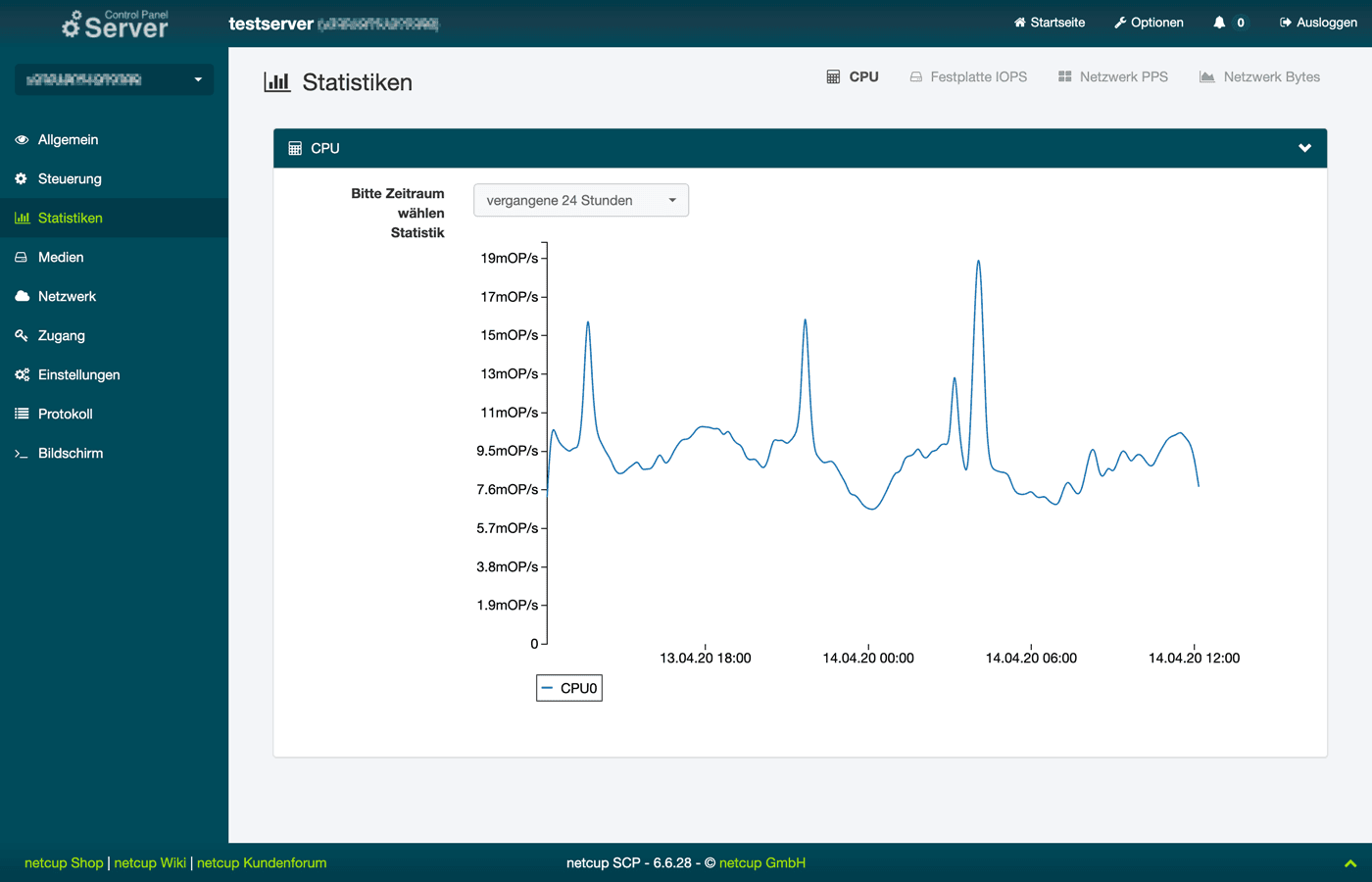This screenshot has width=1372, height=882.
Task: Open the Netzwerk Bytes tab
Action: point(1259,77)
